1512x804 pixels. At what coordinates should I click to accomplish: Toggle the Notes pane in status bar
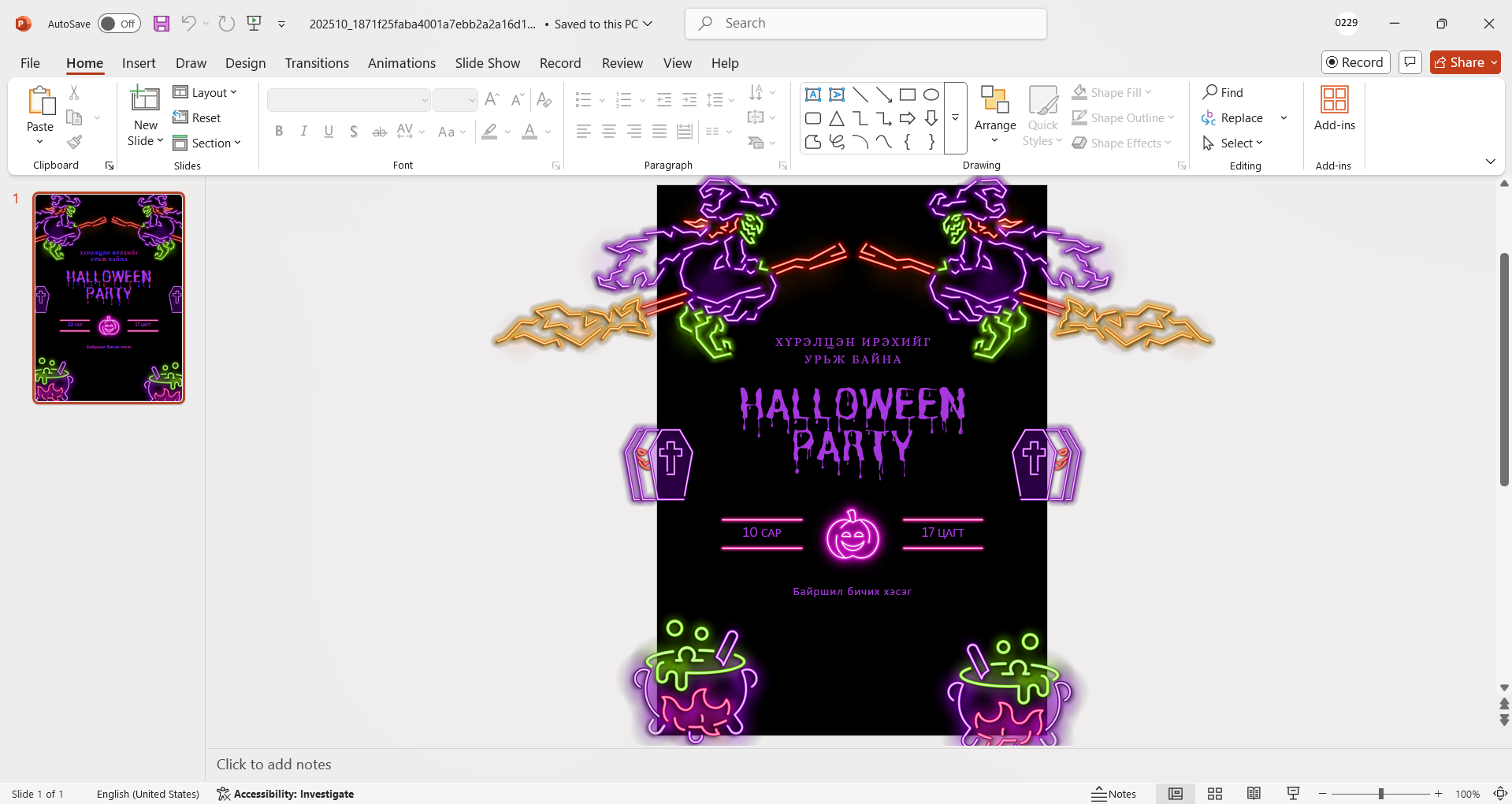click(x=1113, y=794)
